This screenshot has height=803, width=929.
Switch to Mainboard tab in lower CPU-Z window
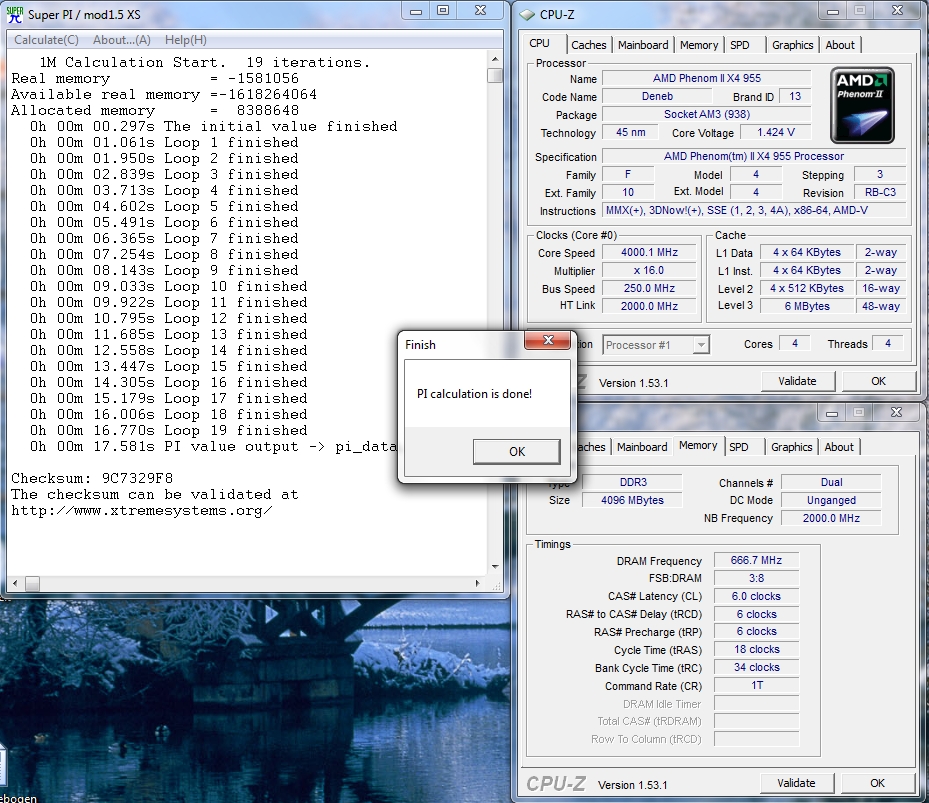(x=642, y=447)
